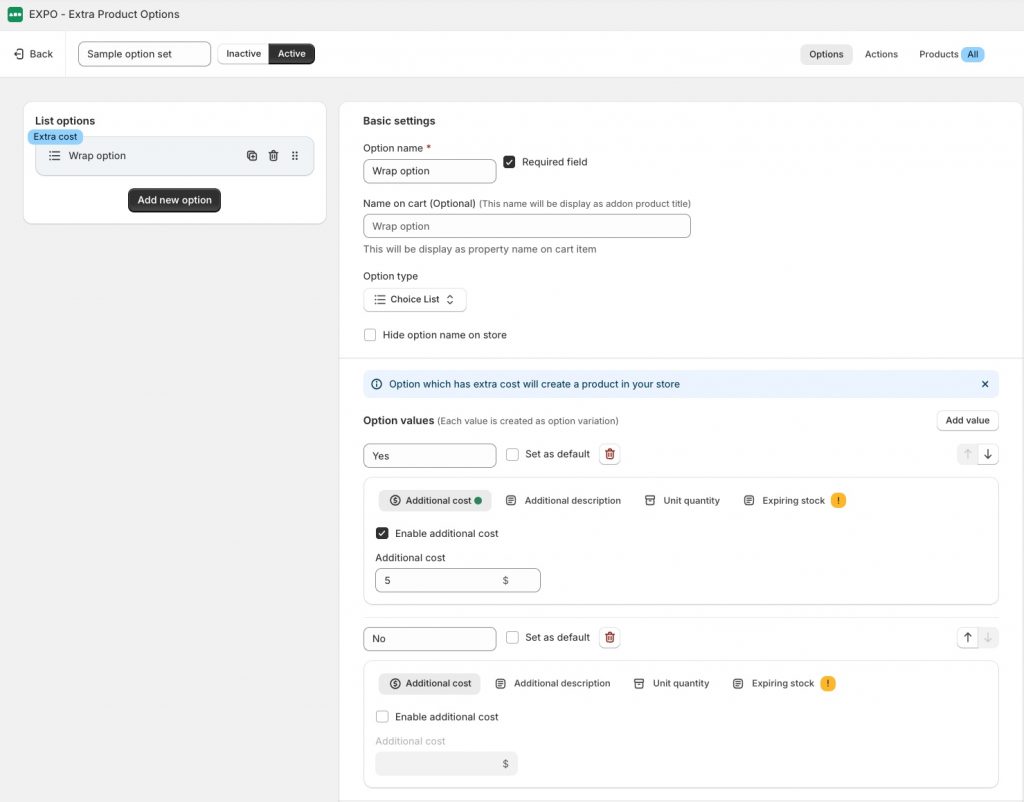
Task: Open Additional description tab for No value
Action: (552, 684)
